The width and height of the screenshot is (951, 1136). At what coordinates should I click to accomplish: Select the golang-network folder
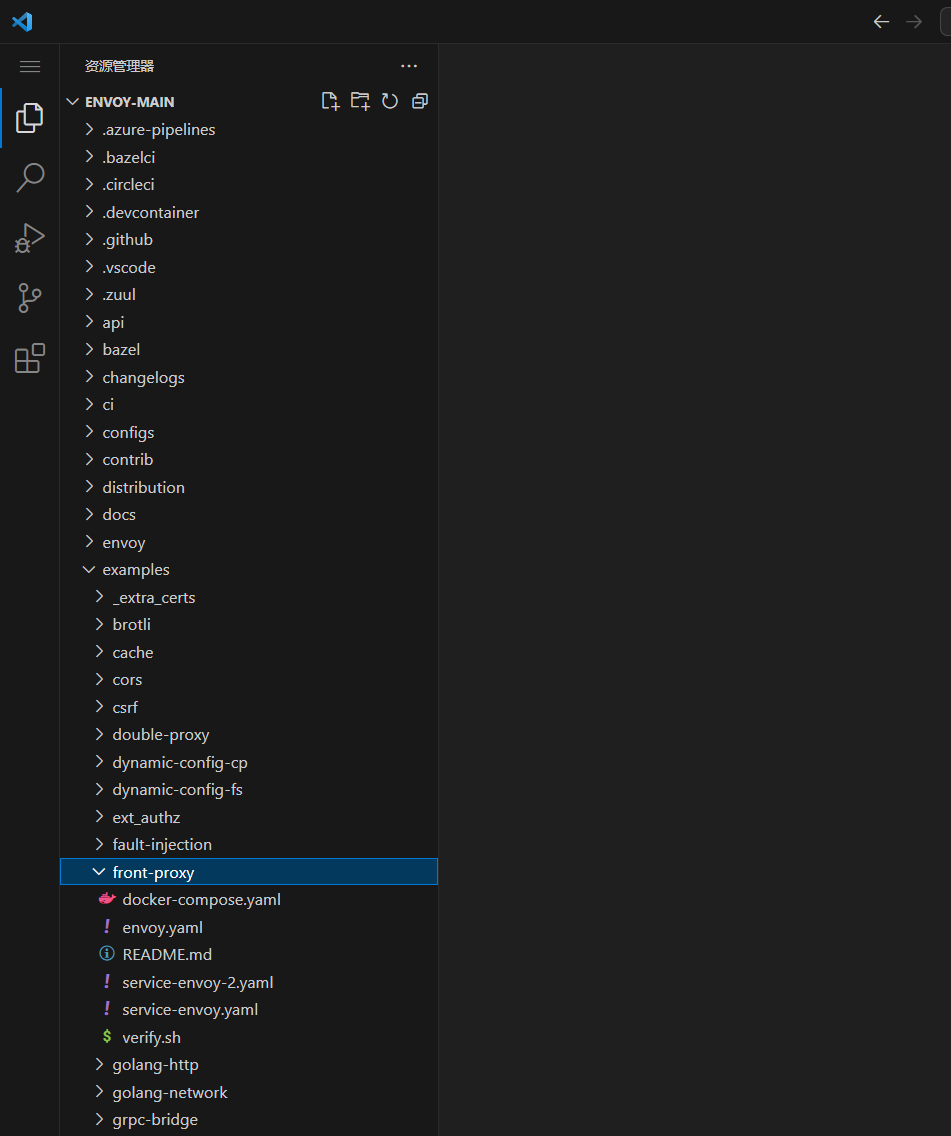(249, 1092)
